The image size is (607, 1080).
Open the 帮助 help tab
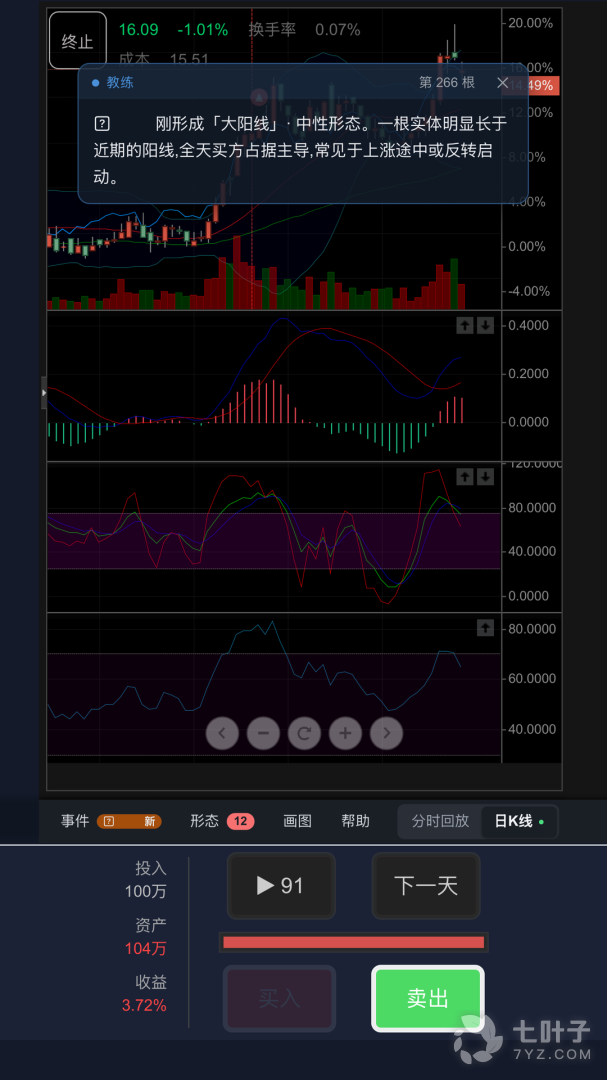coord(356,821)
